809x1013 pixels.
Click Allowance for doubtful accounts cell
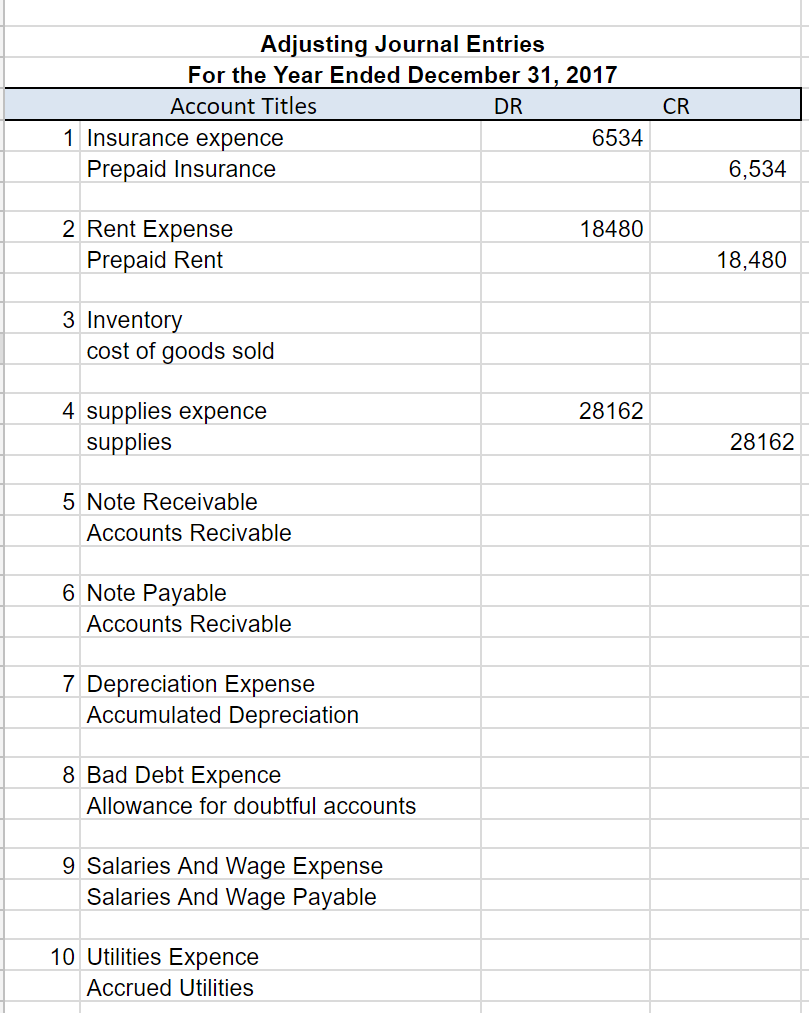pos(242,806)
